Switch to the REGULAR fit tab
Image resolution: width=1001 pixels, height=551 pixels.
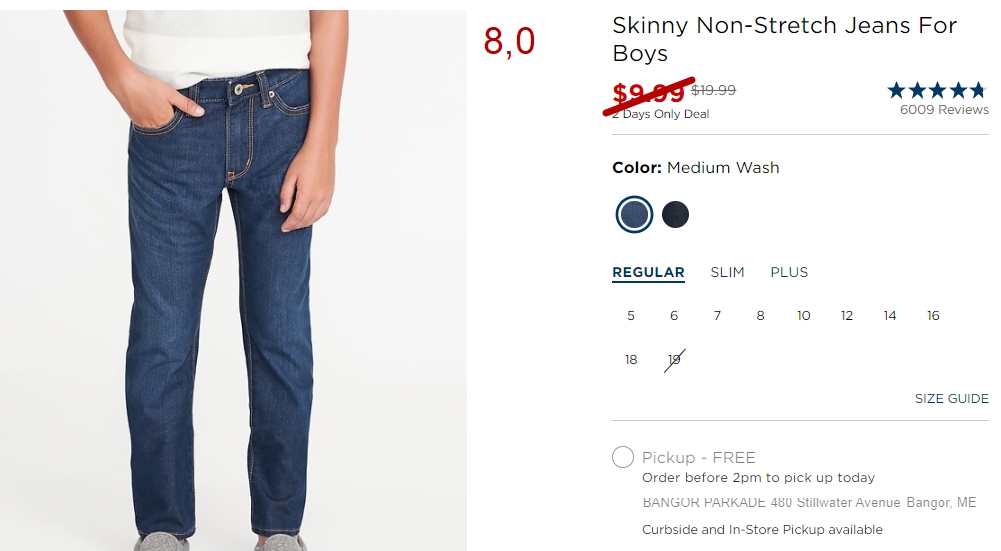click(x=648, y=273)
